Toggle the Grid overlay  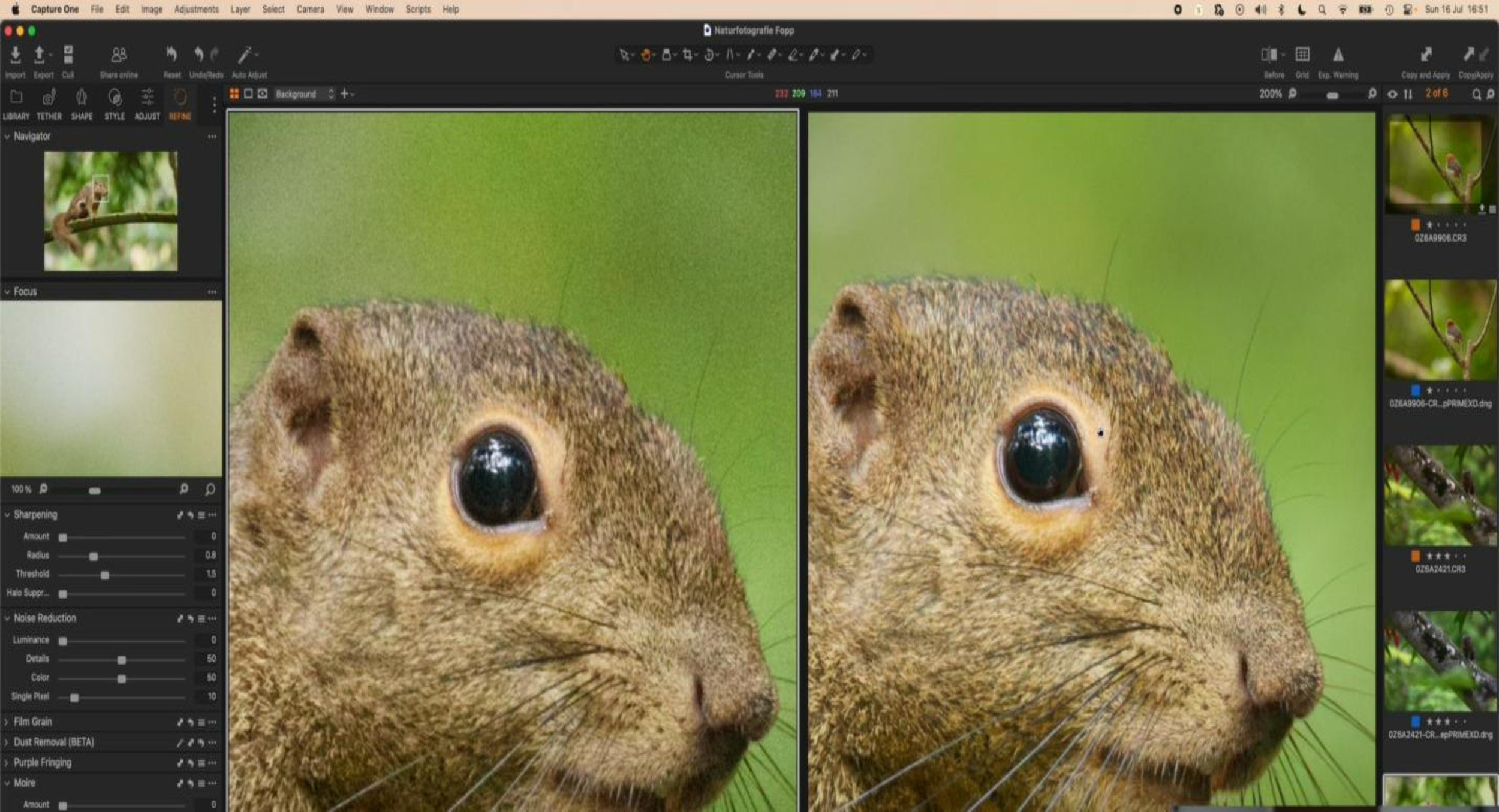tap(1302, 55)
